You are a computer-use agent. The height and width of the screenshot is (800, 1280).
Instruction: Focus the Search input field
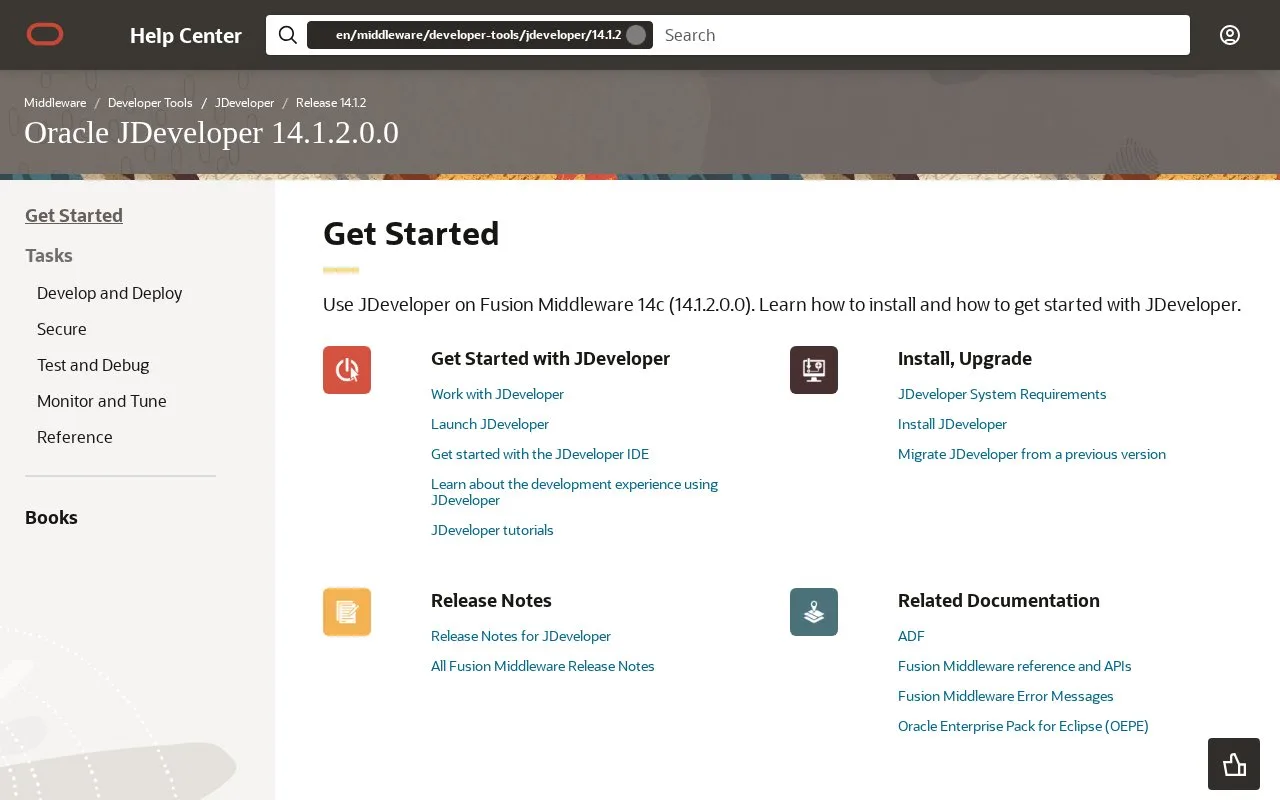click(922, 35)
